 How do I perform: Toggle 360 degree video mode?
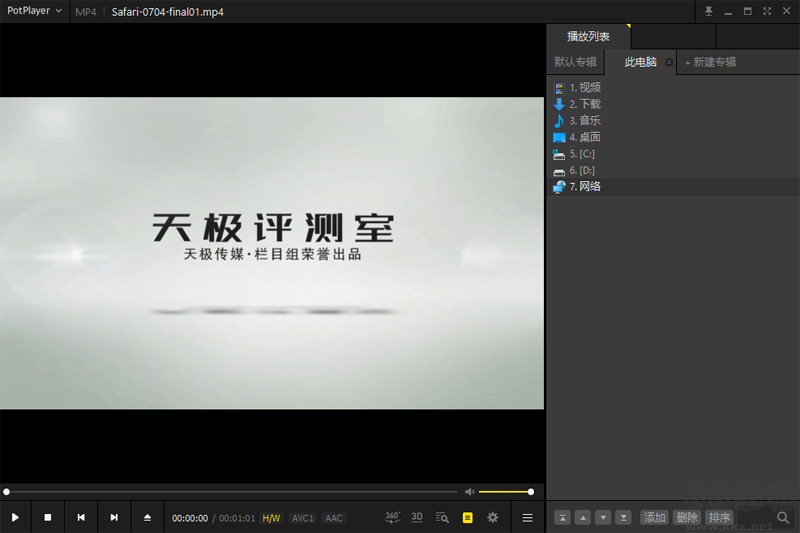tap(392, 518)
